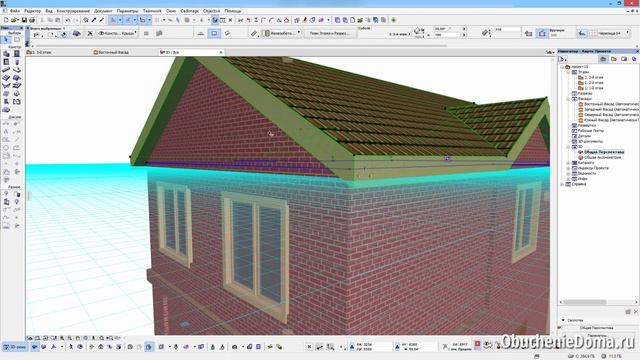The height and width of the screenshot is (360, 640).
Task: Click the 3D-окно button in status bar
Action: (14, 347)
